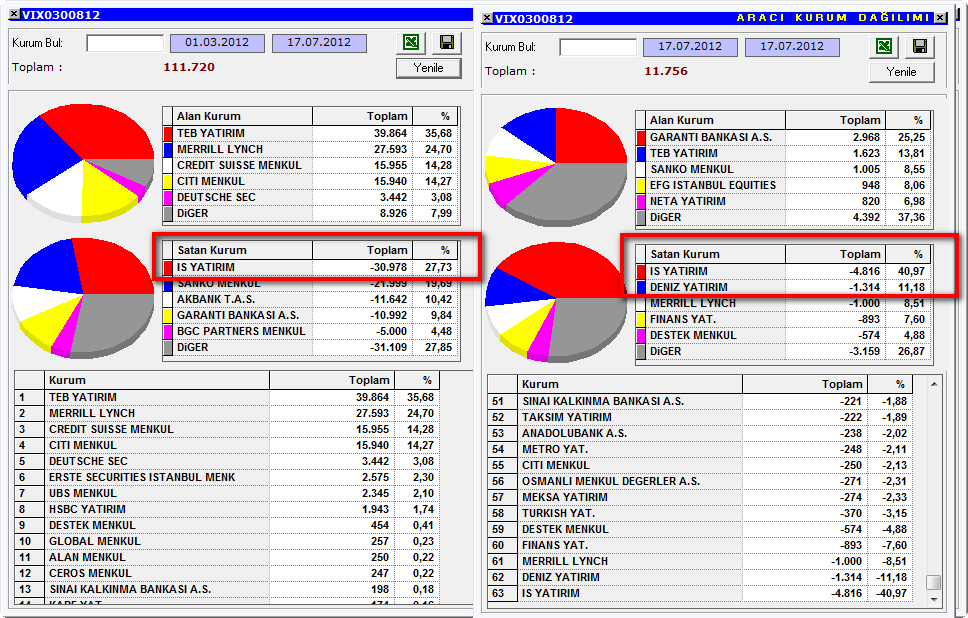Click scrollbar up arrow in right Kurum table
Image resolution: width=968 pixels, height=618 pixels.
934,384
